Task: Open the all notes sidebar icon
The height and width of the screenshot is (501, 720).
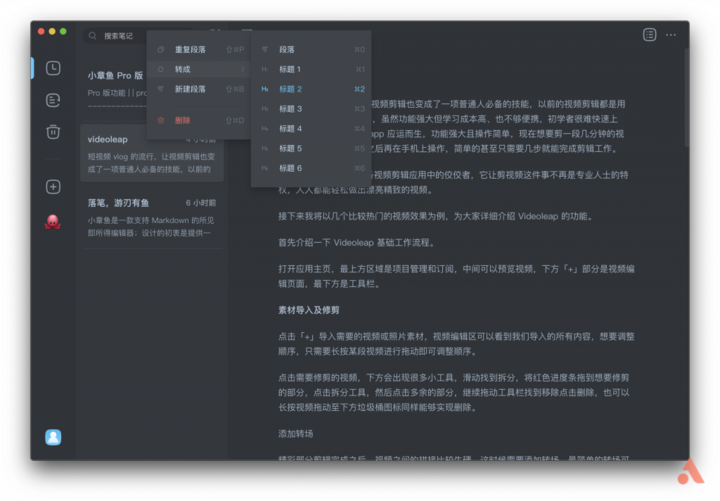Action: point(53,100)
